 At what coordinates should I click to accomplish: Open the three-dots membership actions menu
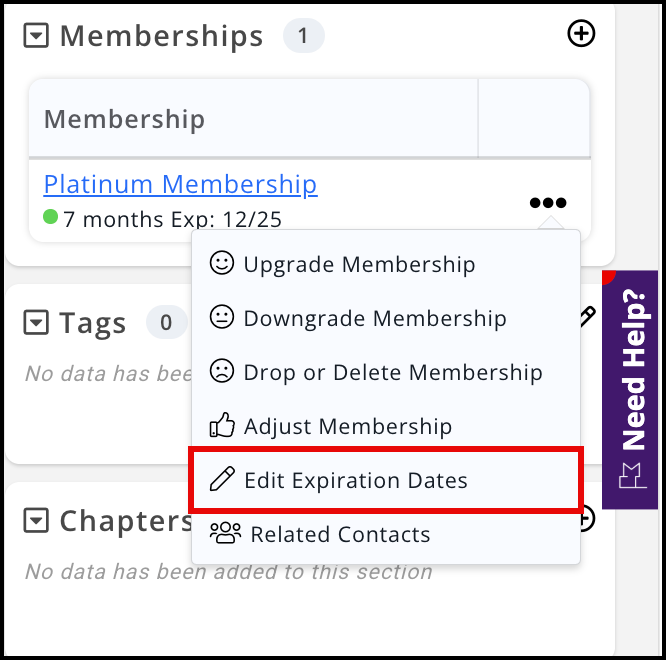548,203
